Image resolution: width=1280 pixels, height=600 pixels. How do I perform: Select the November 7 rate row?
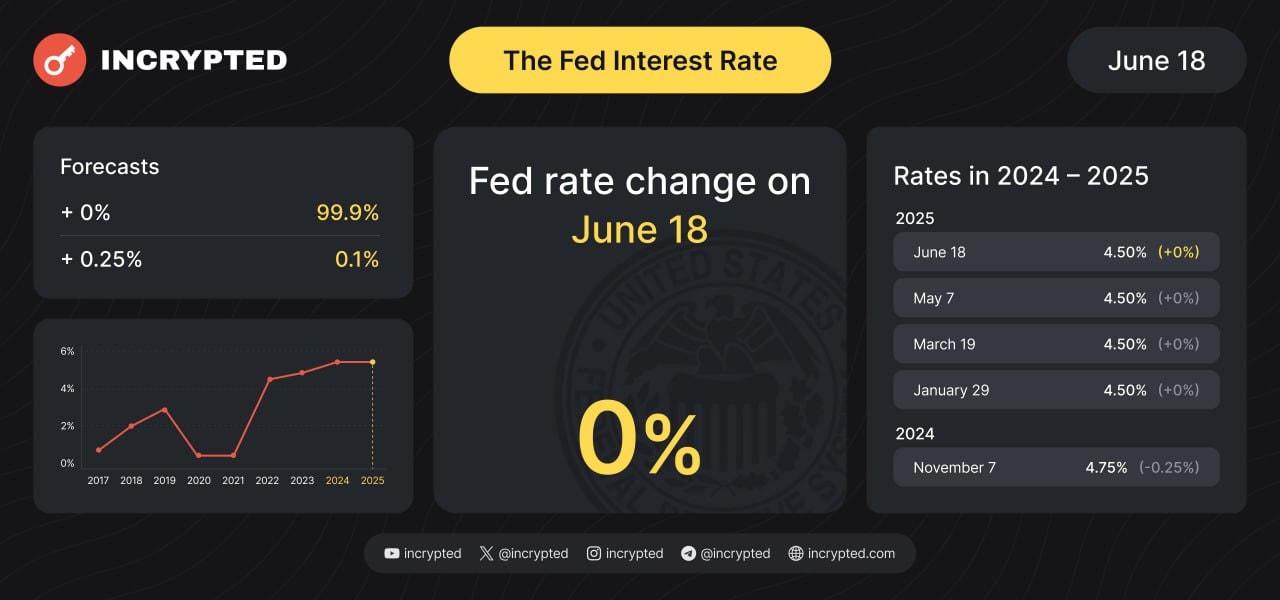[x=1056, y=467]
